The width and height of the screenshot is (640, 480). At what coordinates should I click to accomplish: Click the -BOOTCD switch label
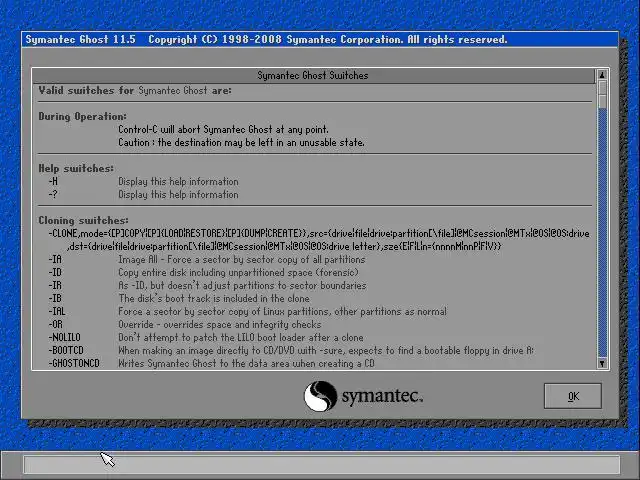tap(66, 351)
